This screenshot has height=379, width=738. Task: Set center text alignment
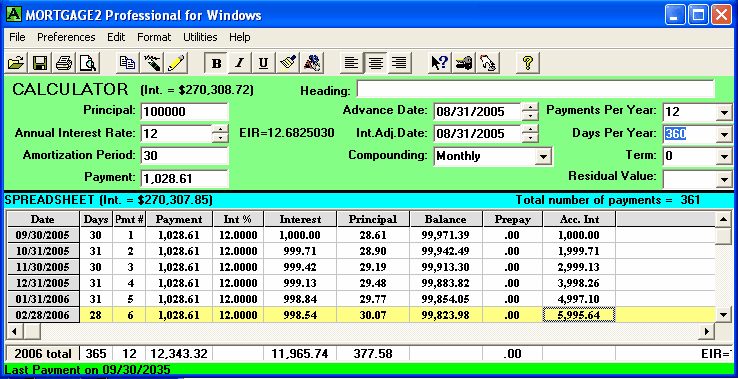pos(376,63)
